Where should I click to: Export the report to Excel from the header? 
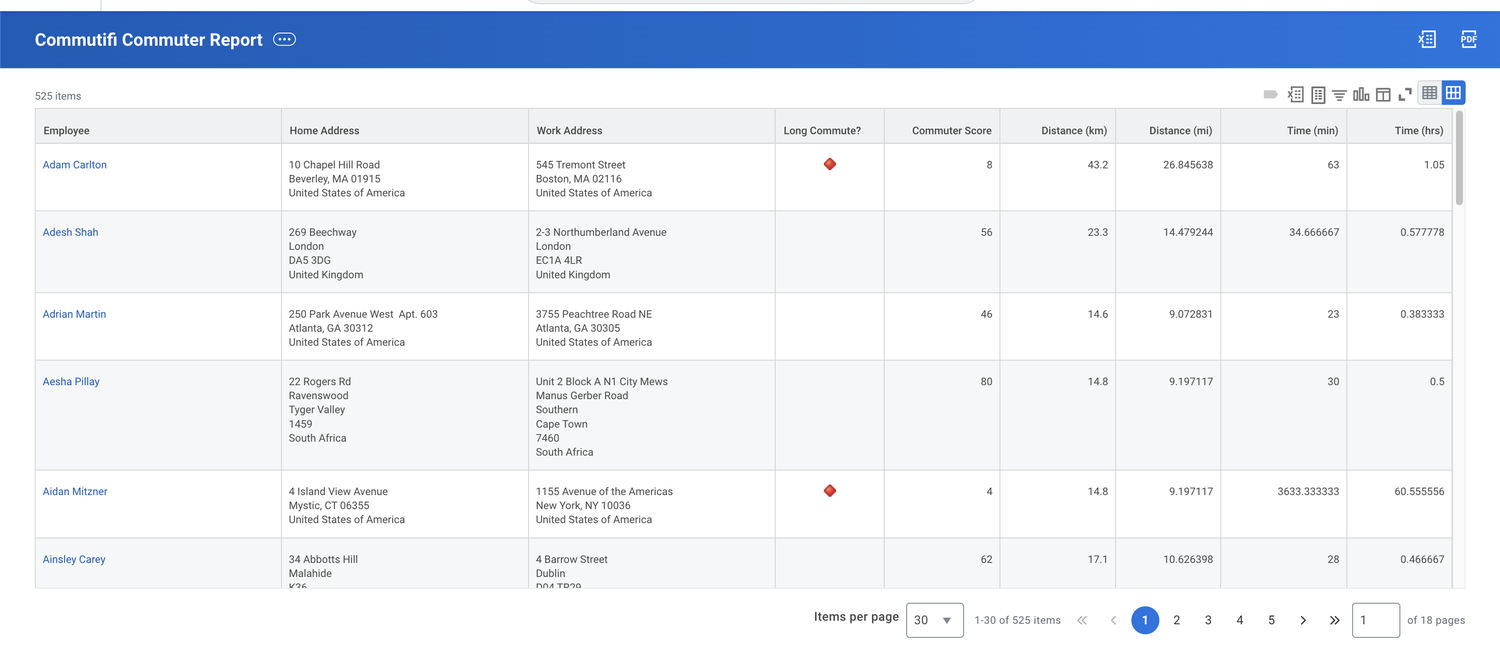click(1426, 39)
